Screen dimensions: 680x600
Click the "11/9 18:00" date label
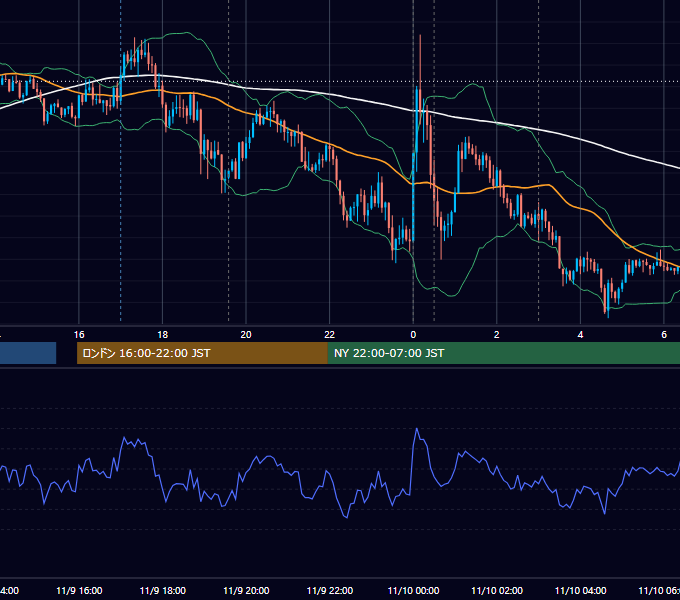pos(163,590)
